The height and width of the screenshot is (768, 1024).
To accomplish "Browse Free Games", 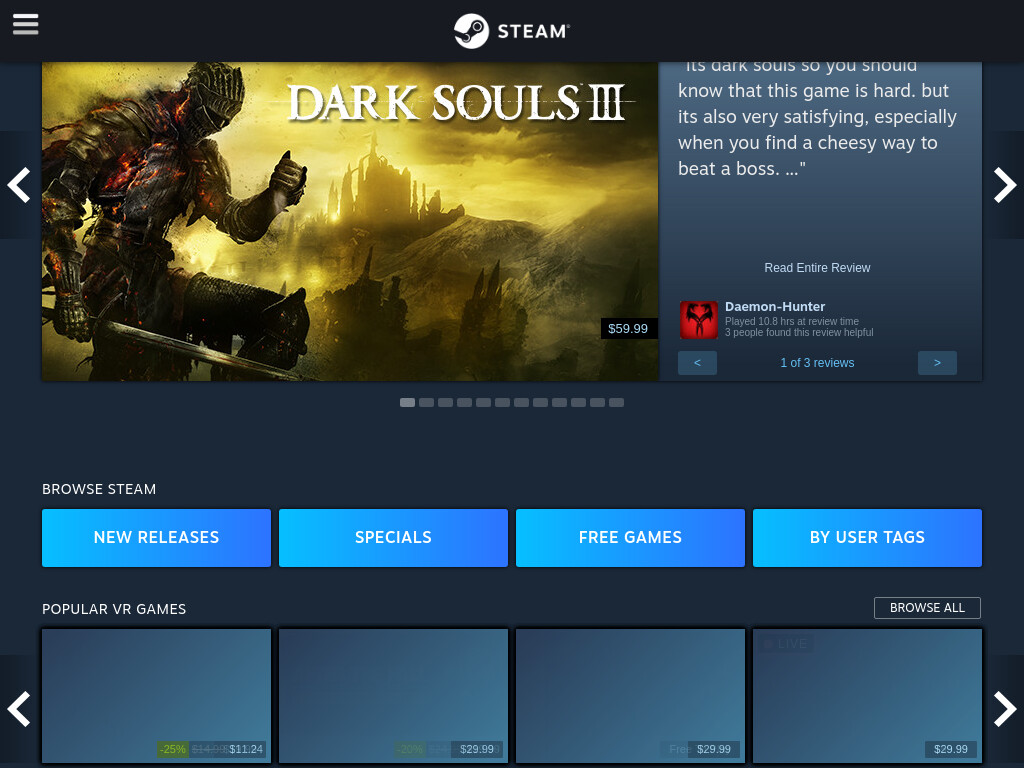I will coord(630,537).
